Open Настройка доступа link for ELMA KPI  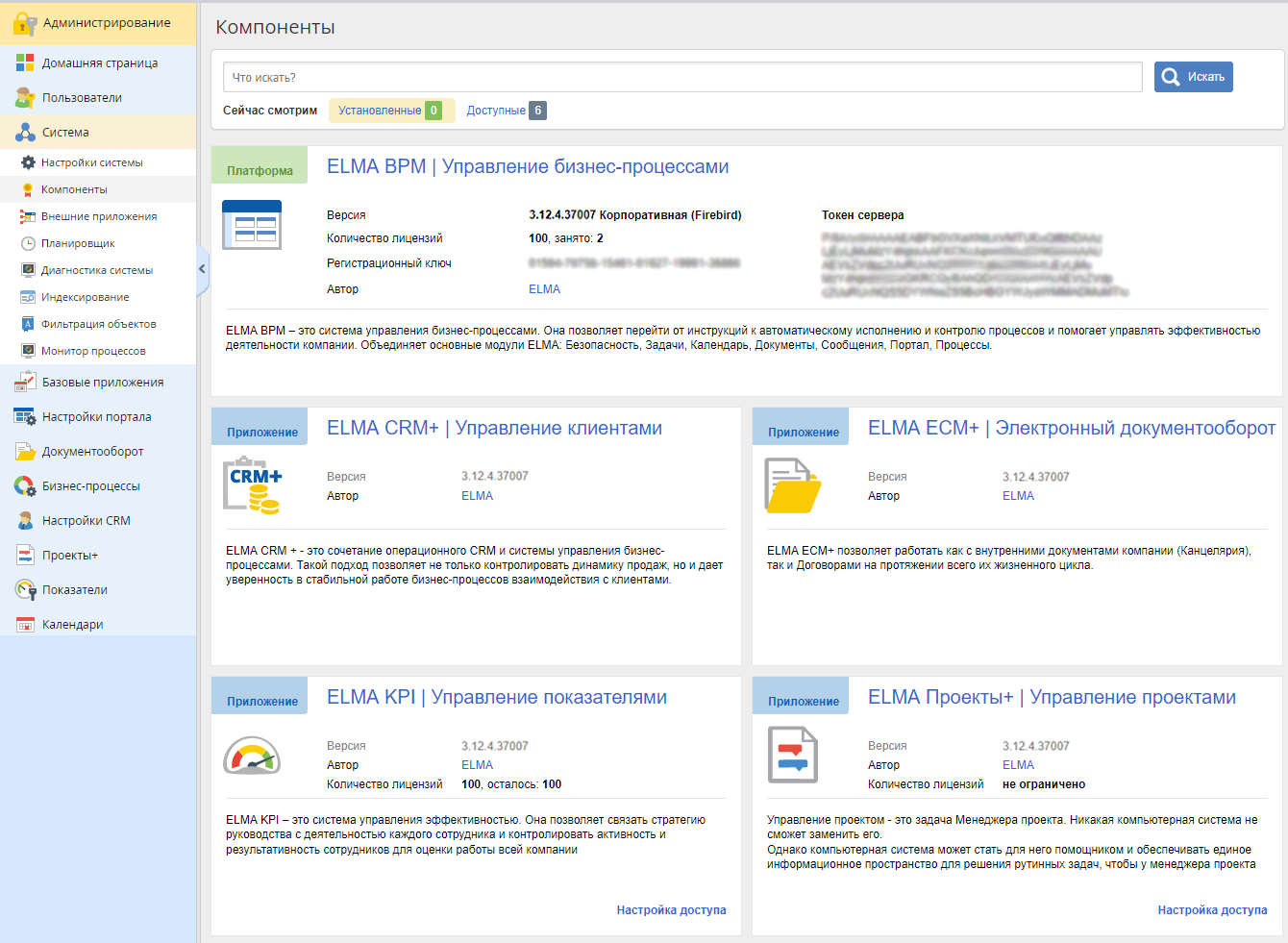coord(671,910)
